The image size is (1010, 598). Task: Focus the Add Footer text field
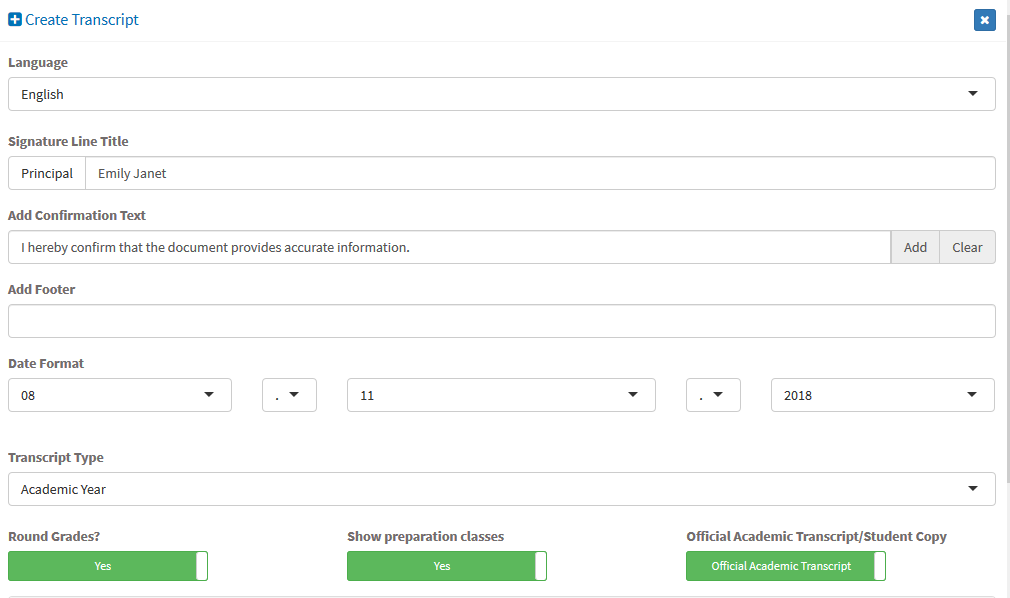point(502,321)
